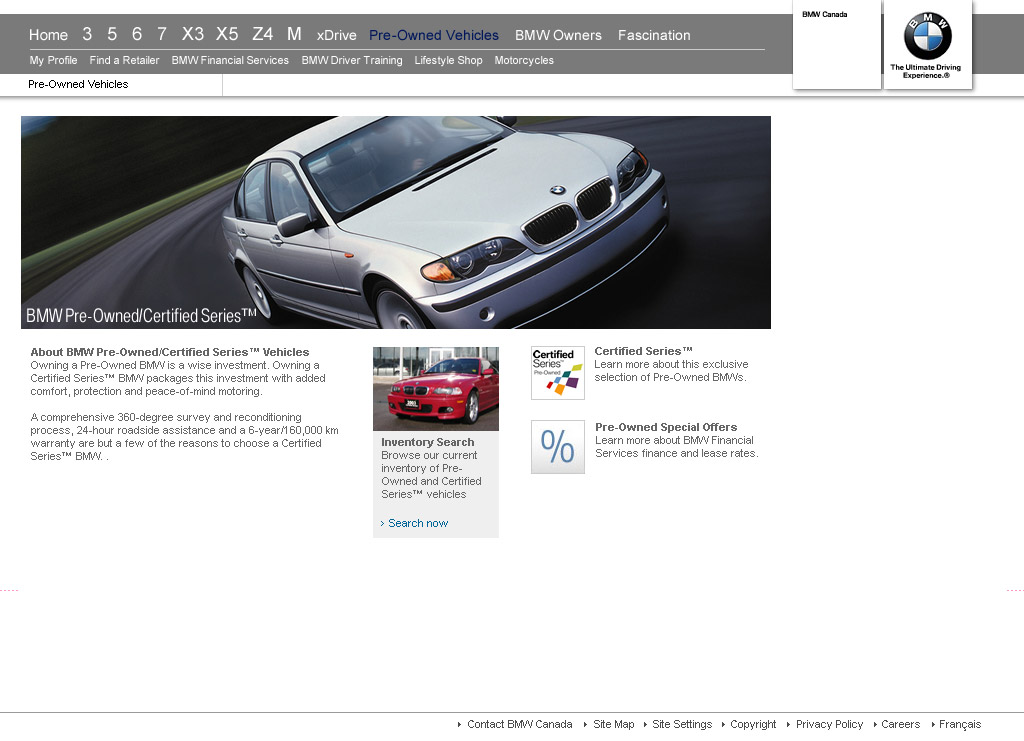Screen dimensions: 1024x741
Task: Select the Pre-Owned Vehicles sub-navigation tab
Action: click(x=78, y=84)
